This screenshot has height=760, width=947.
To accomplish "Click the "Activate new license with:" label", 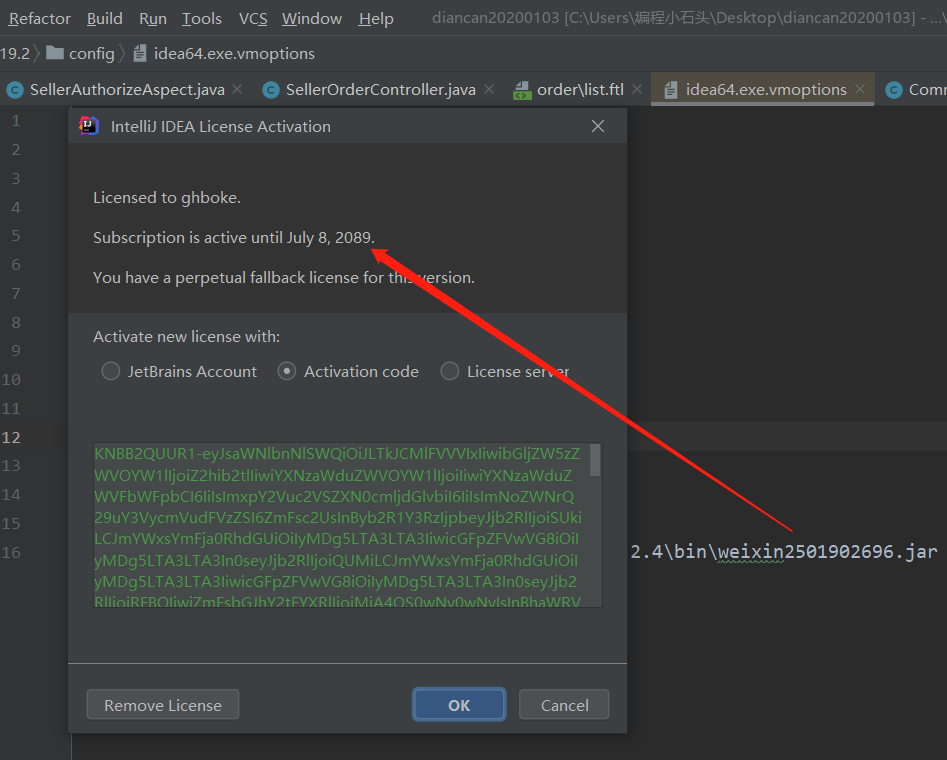I will [x=187, y=337].
